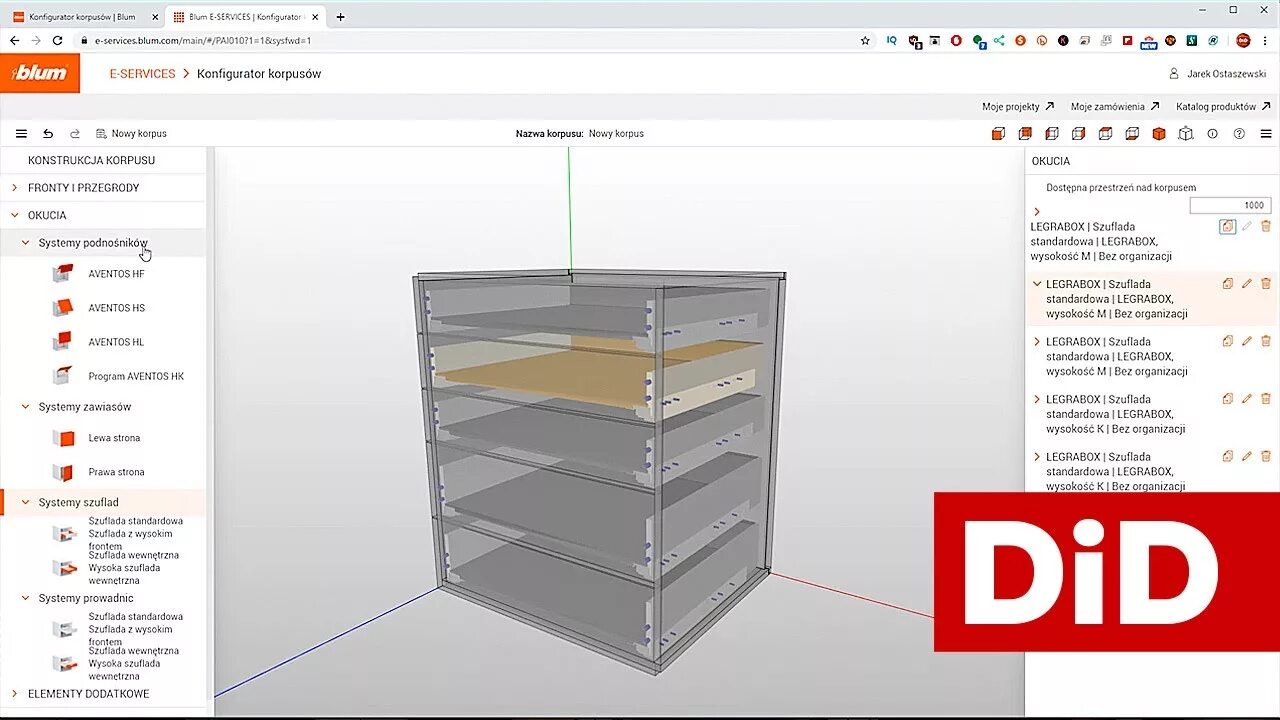Click the undo arrow icon
1280x720 pixels.
47,133
